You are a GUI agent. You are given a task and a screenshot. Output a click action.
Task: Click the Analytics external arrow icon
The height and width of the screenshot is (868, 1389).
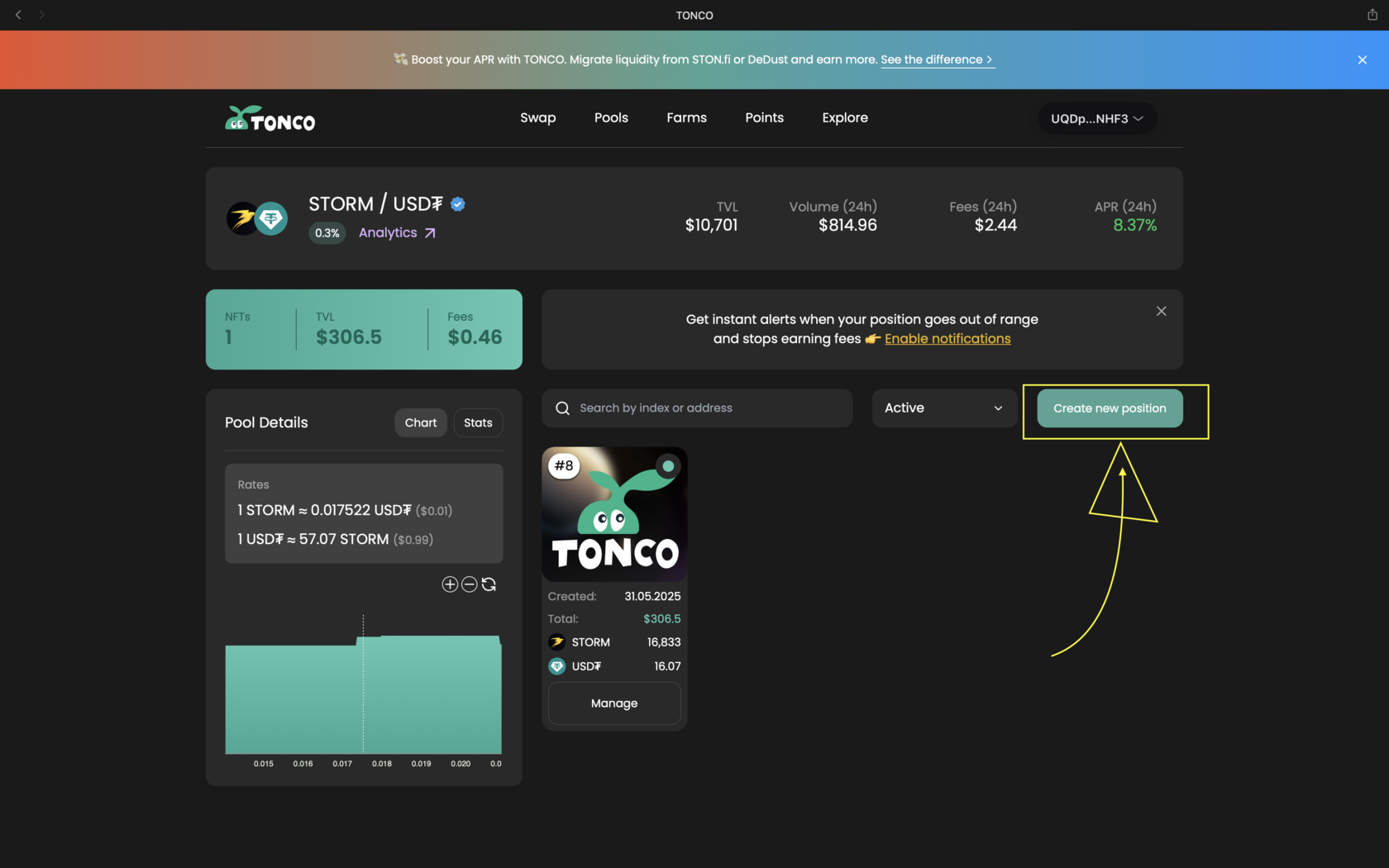coord(430,233)
